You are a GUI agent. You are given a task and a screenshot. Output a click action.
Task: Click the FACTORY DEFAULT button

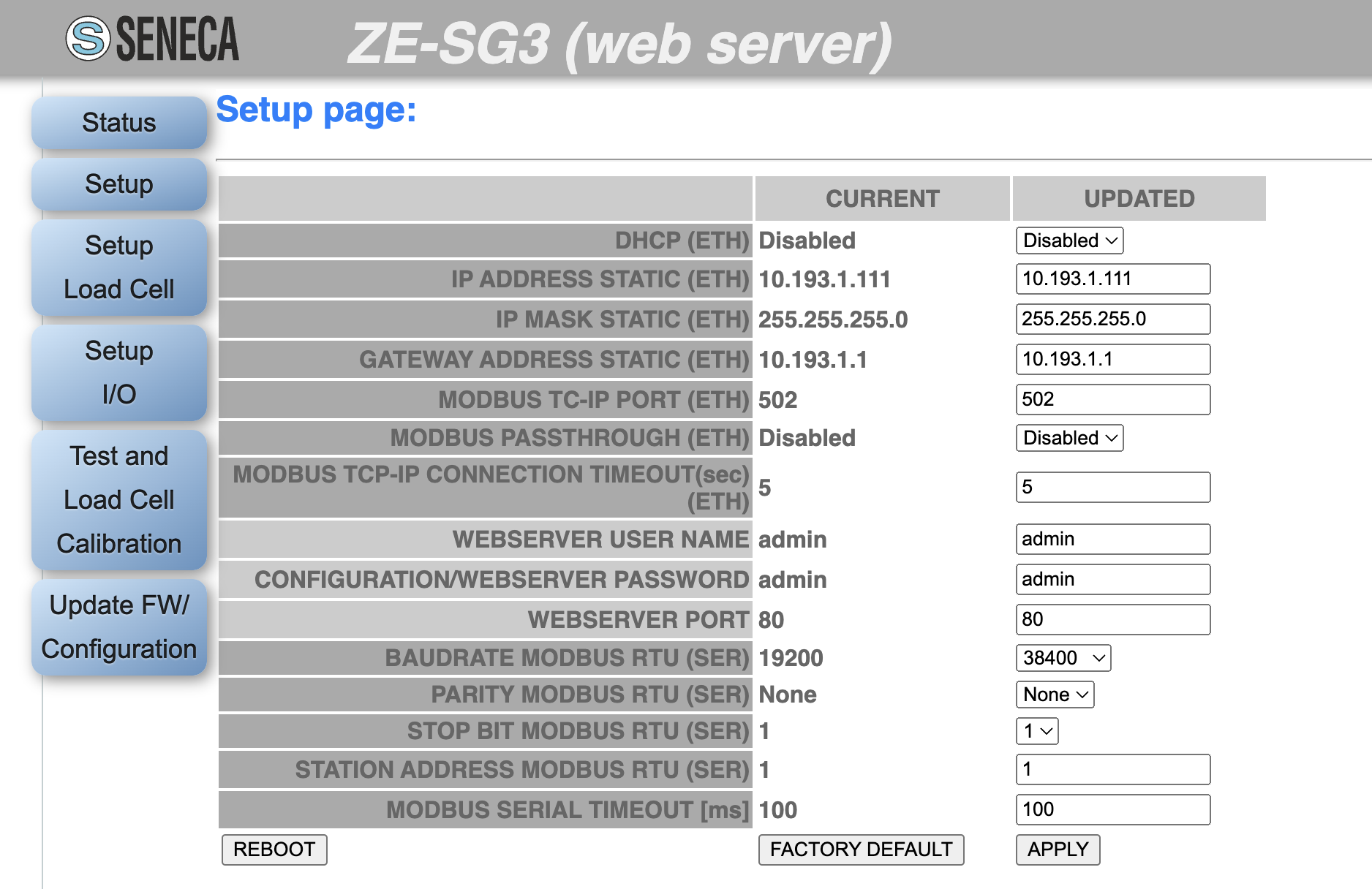[861, 850]
